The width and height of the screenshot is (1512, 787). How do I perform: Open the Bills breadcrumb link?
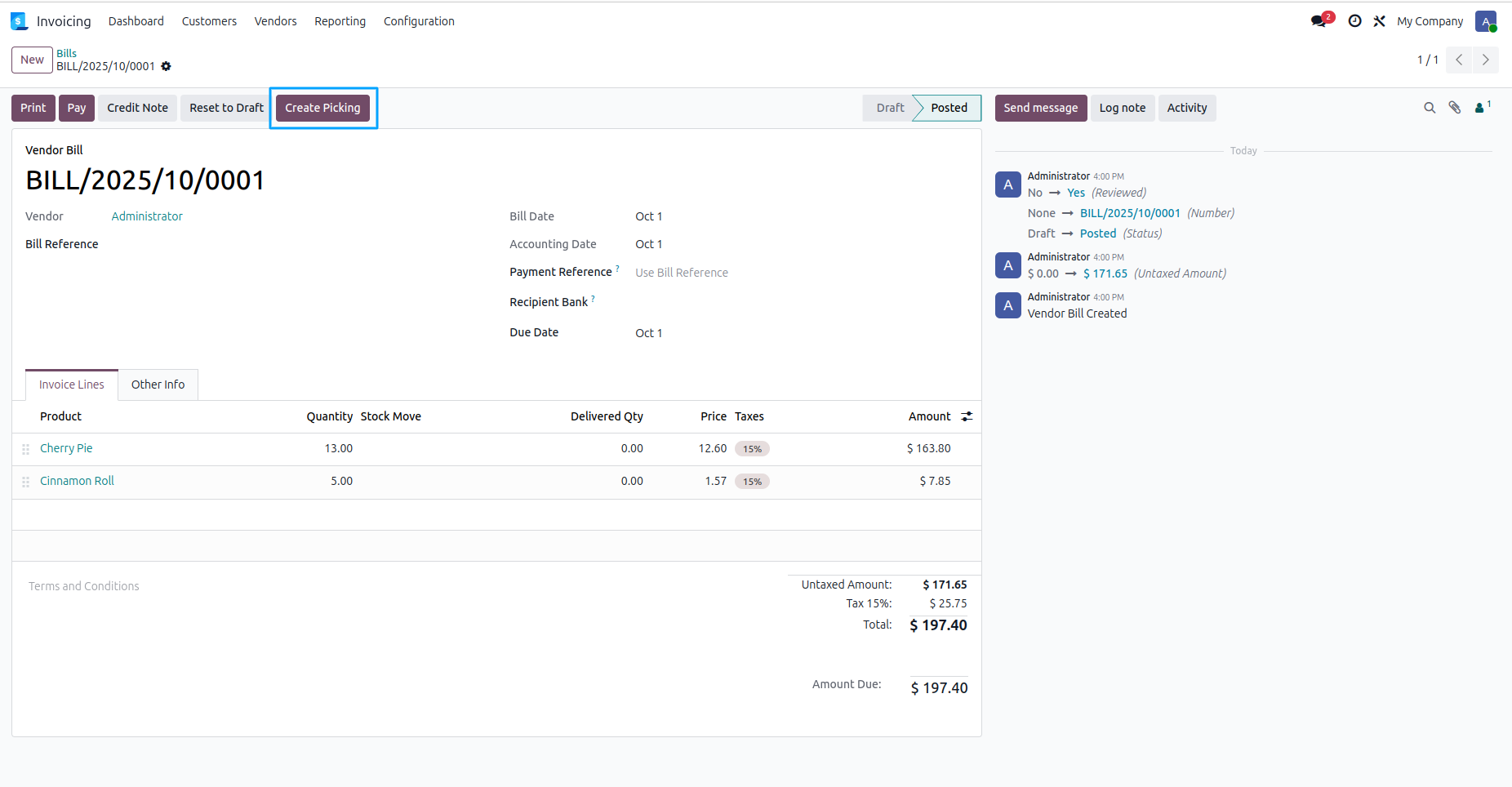pos(66,53)
